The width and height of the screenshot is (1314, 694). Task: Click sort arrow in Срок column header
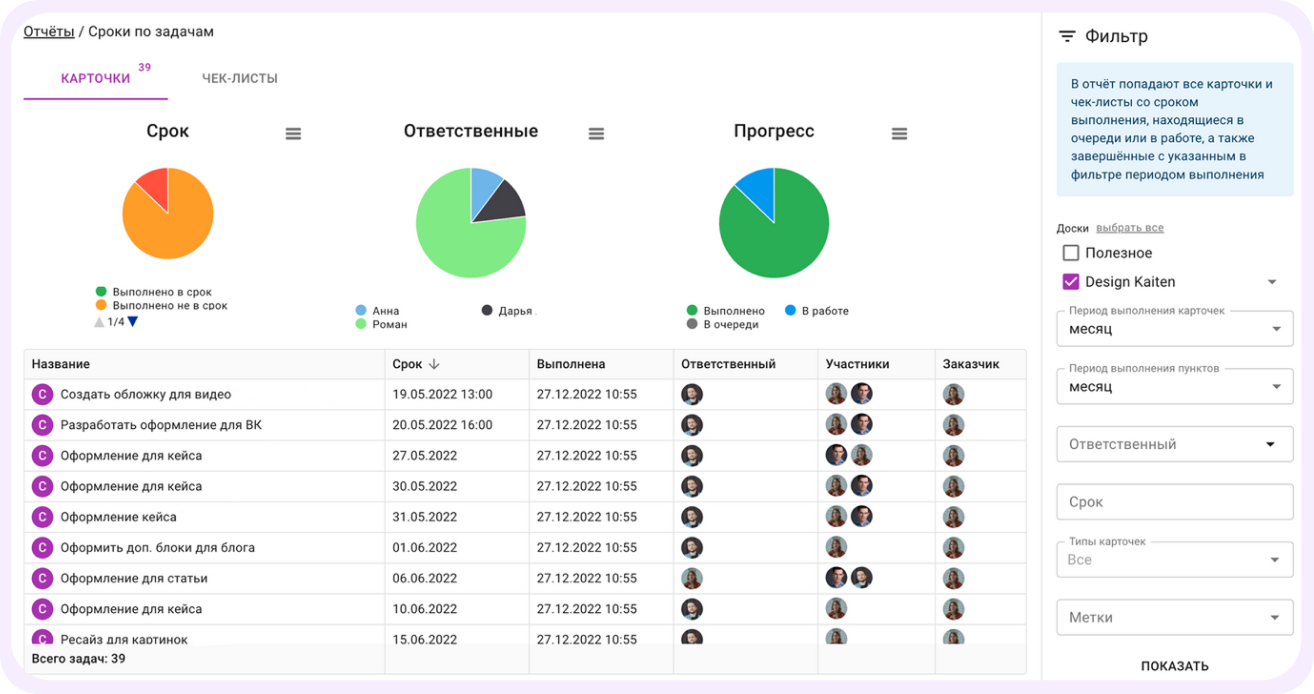point(435,365)
